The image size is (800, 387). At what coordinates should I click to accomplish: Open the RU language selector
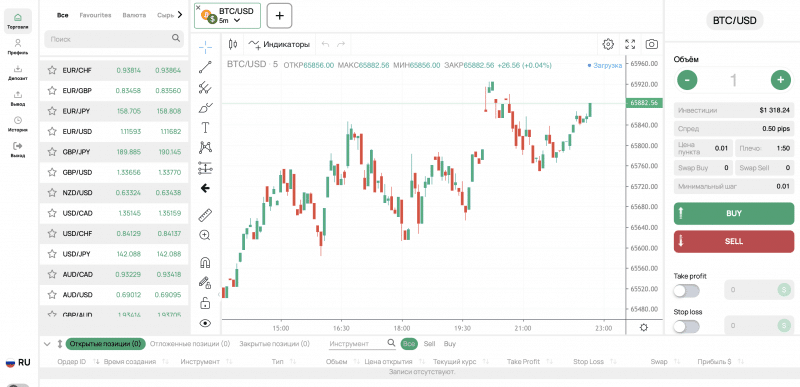(18, 363)
